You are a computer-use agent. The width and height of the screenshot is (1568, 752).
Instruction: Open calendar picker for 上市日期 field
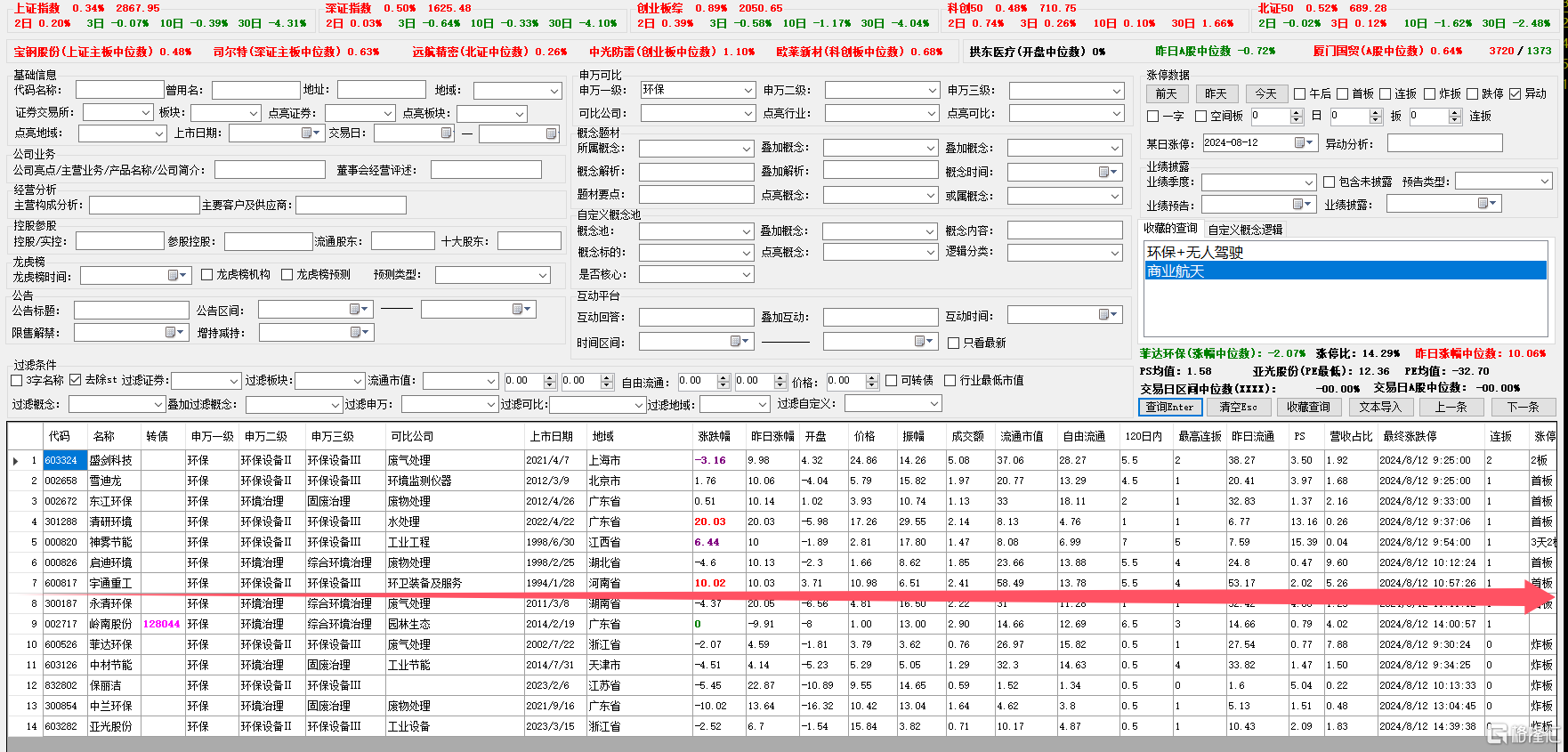point(310,133)
